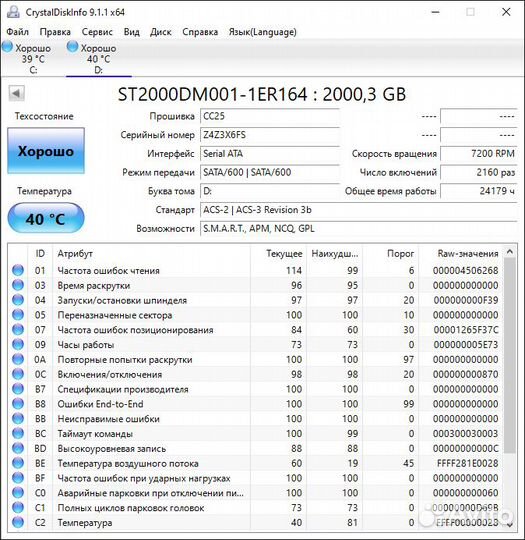525x540 pixels.
Task: Click the status icon for attribute BE
Action: (x=18, y=463)
